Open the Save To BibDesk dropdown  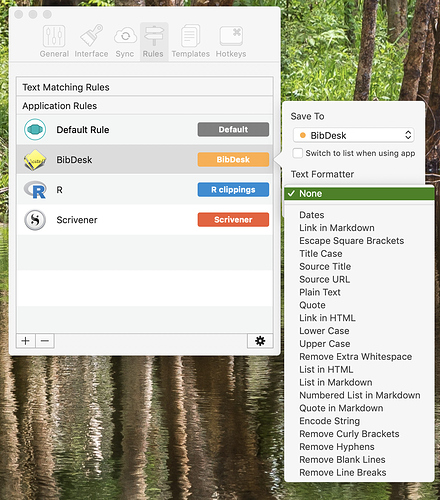(x=354, y=135)
